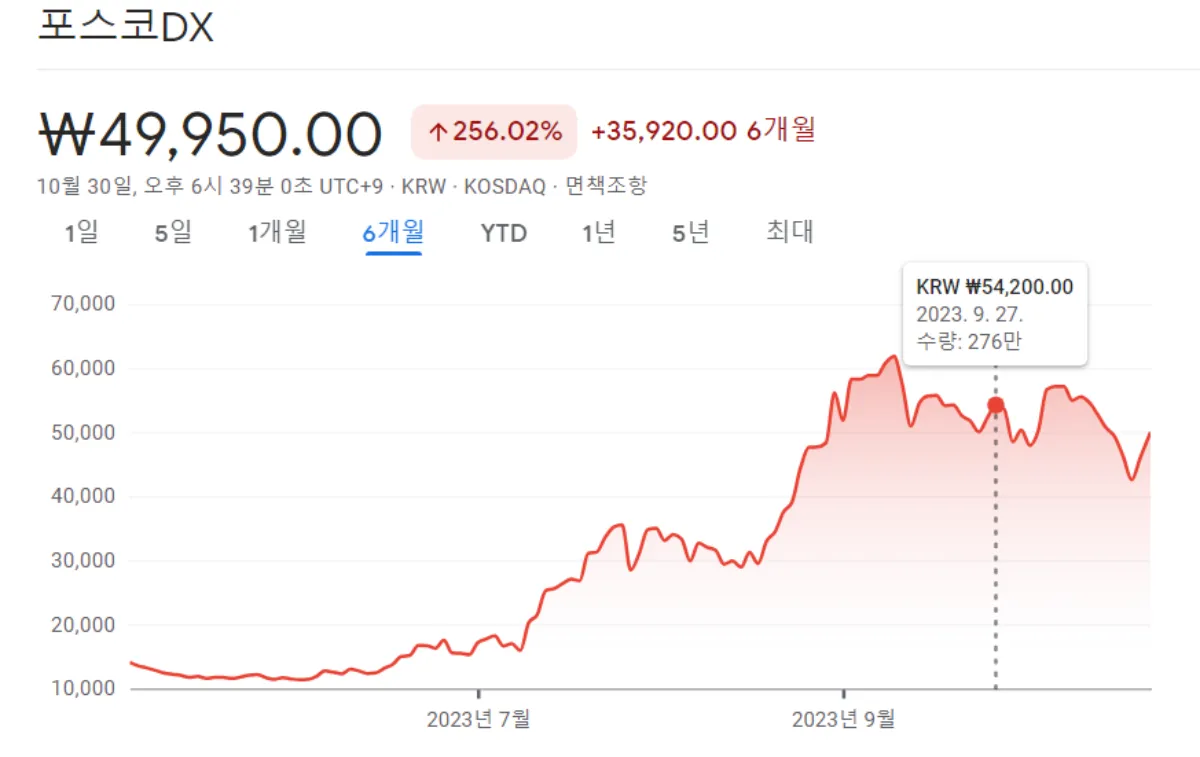Click the +35,920.00 6개월 change text
The height and width of the screenshot is (757, 1200).
(703, 131)
